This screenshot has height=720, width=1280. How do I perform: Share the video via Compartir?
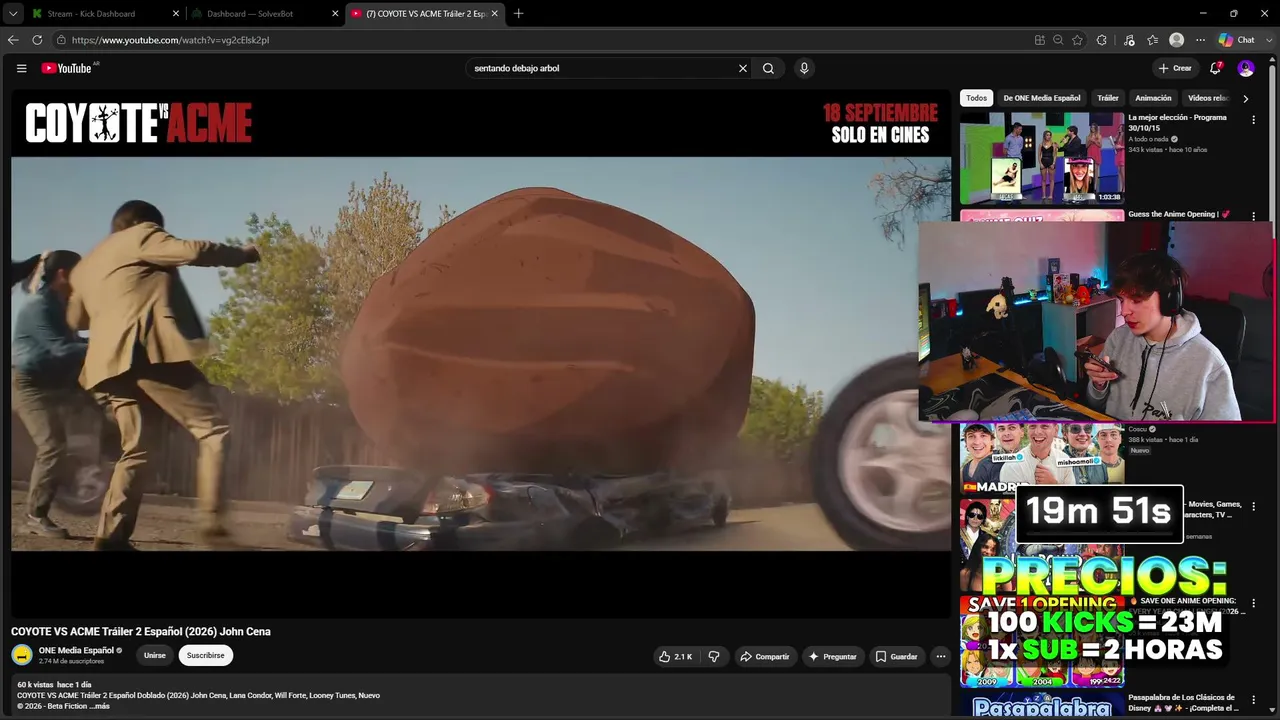pos(765,656)
